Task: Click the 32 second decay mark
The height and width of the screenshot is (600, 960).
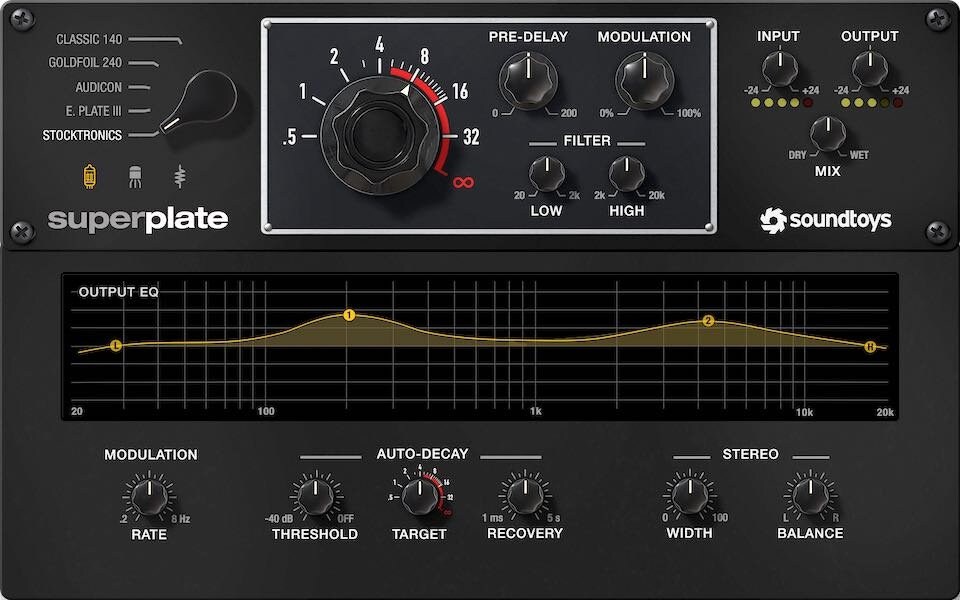Action: click(x=471, y=137)
